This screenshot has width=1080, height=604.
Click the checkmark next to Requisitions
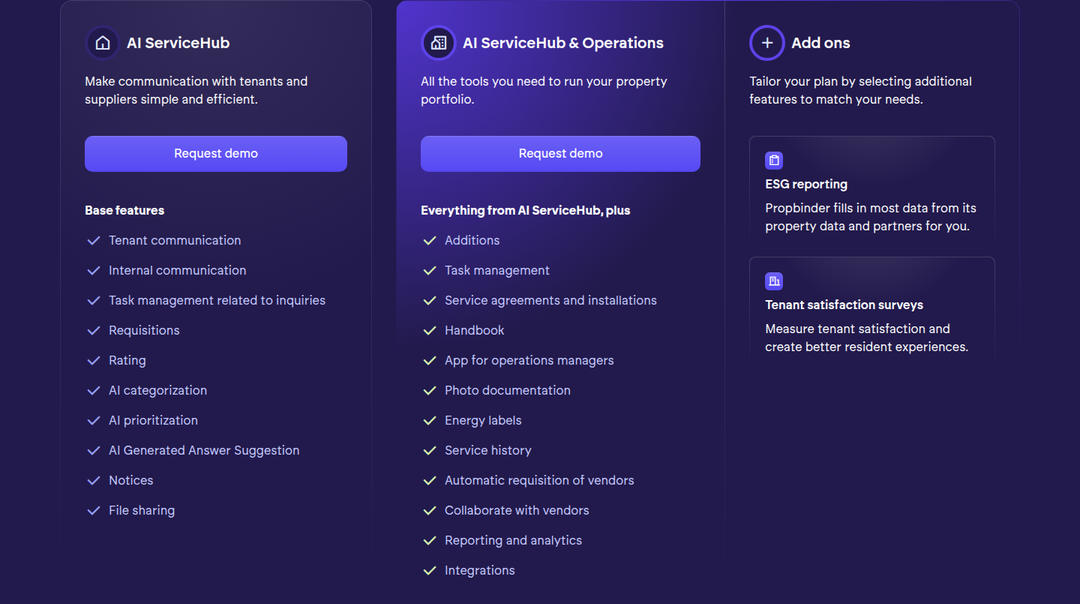94,331
